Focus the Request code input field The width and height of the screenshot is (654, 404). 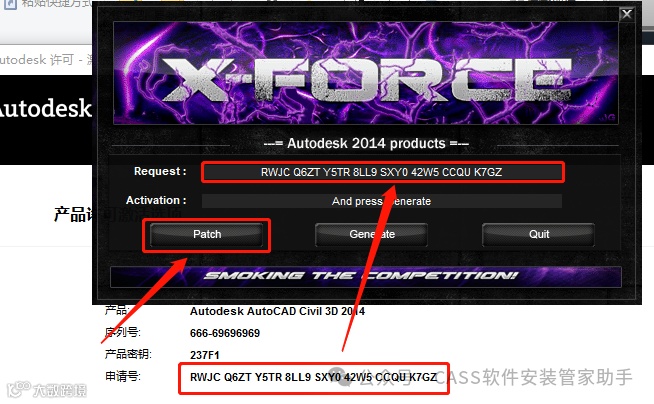pos(382,172)
